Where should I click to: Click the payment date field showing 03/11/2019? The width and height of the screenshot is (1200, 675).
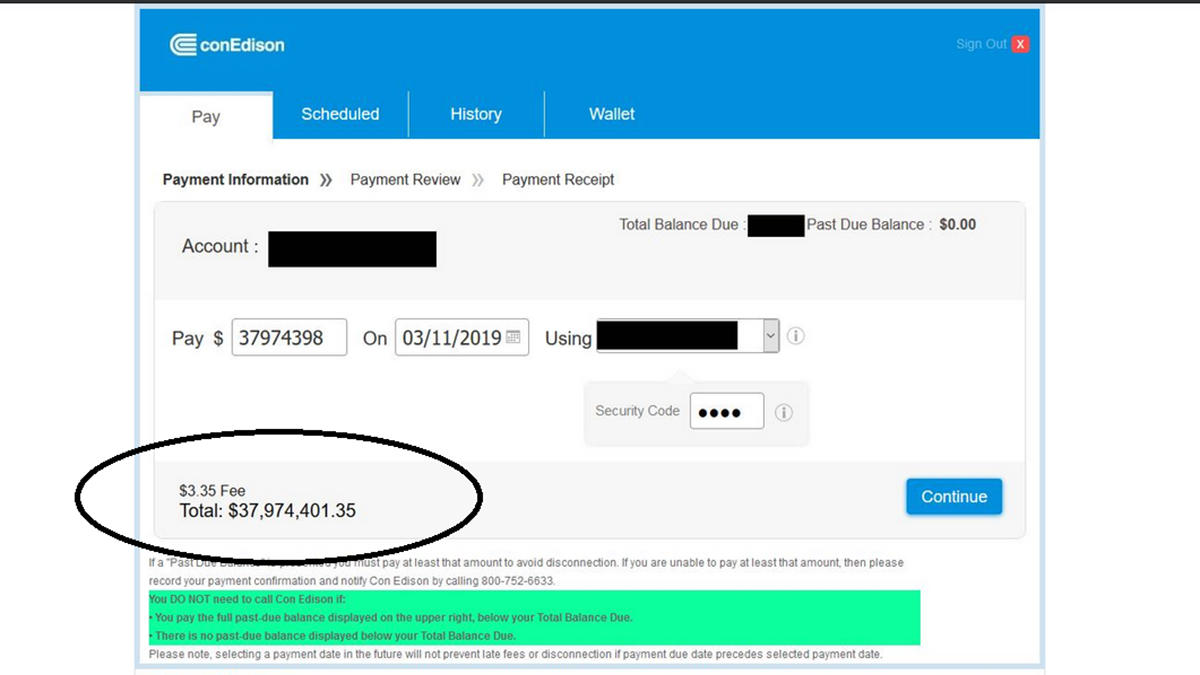(452, 338)
